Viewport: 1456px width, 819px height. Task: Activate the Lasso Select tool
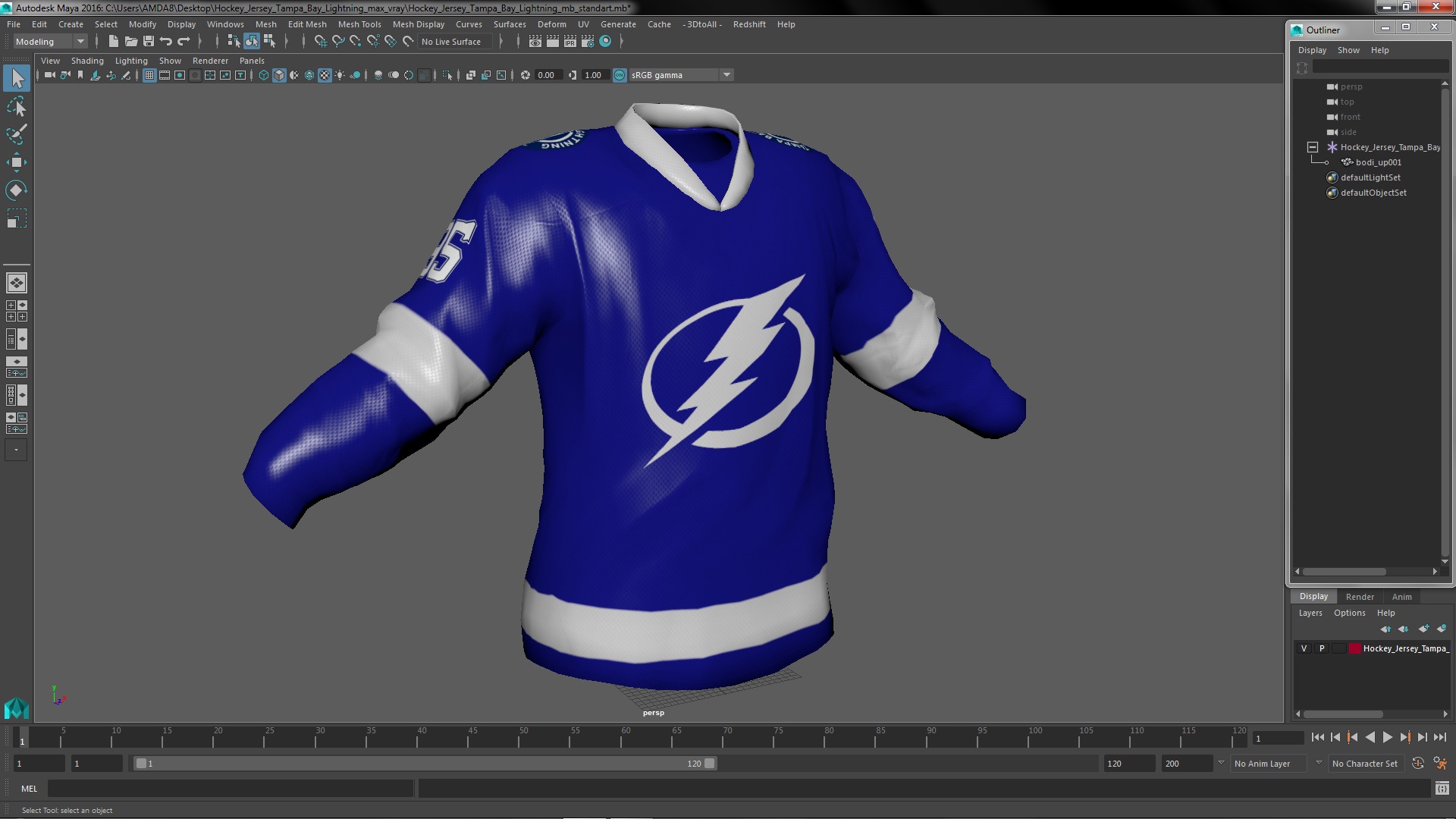(x=17, y=106)
